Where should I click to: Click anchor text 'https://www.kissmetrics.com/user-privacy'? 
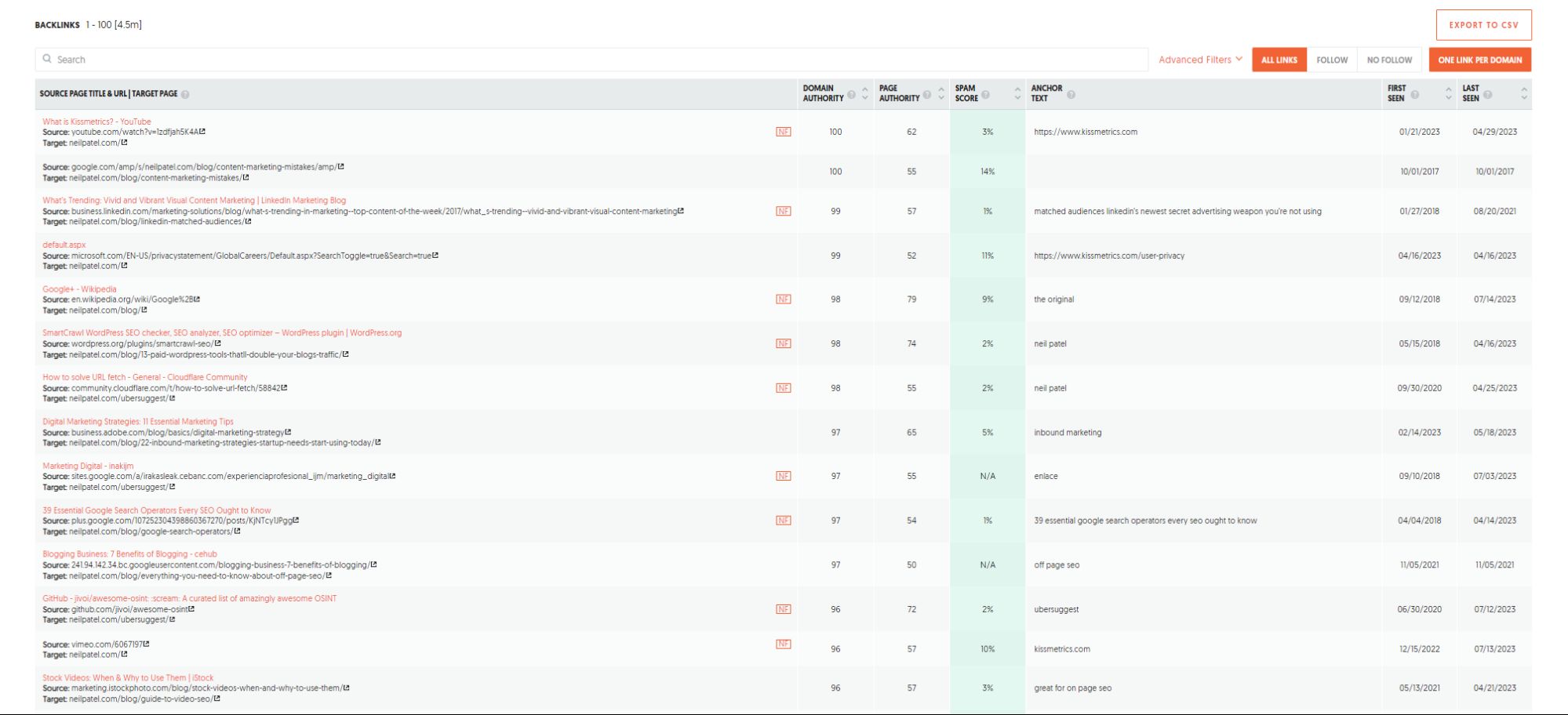pos(1109,256)
